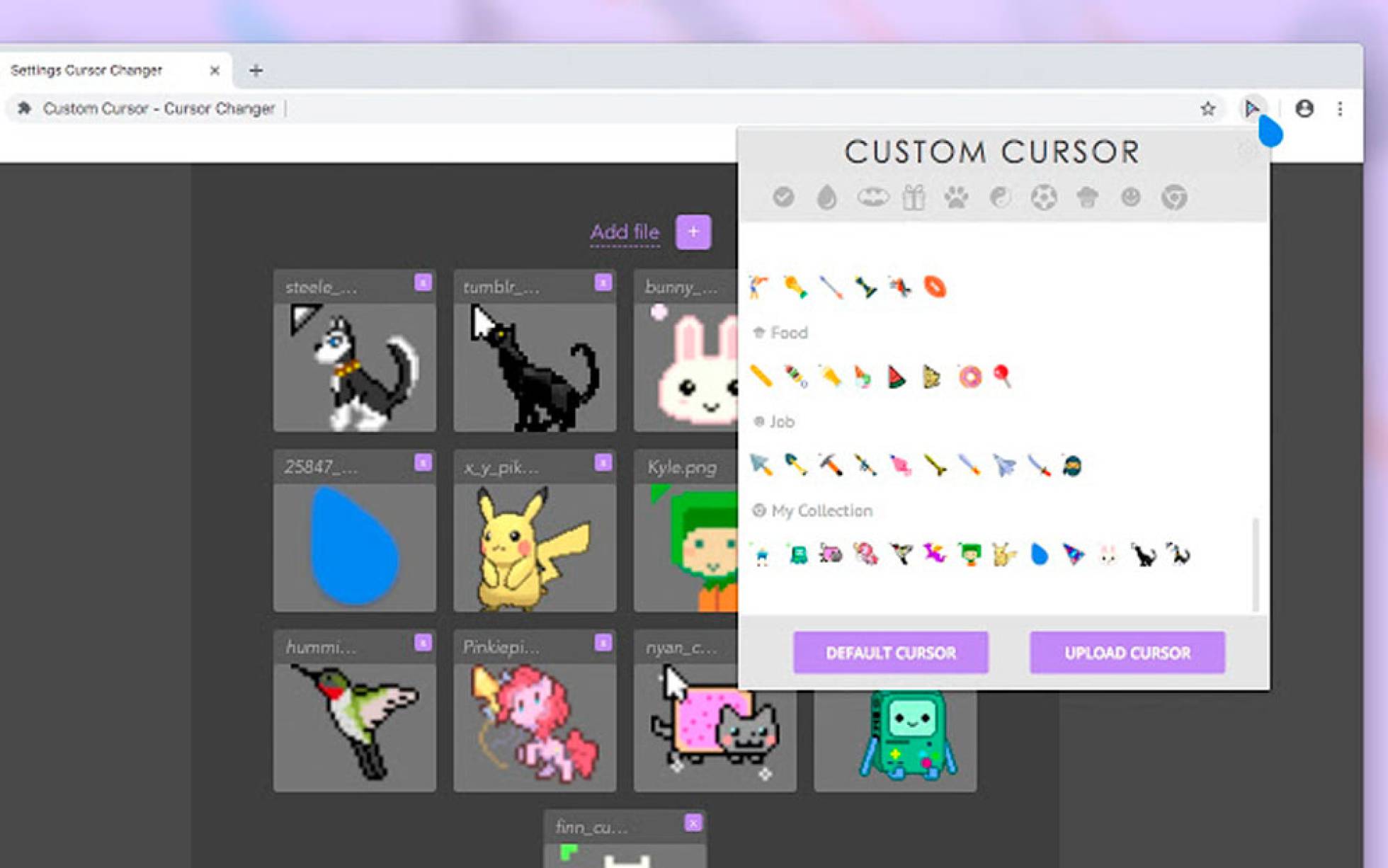Select the husky dog thumbnail
Viewport: 1388px width, 868px height.
tap(355, 367)
